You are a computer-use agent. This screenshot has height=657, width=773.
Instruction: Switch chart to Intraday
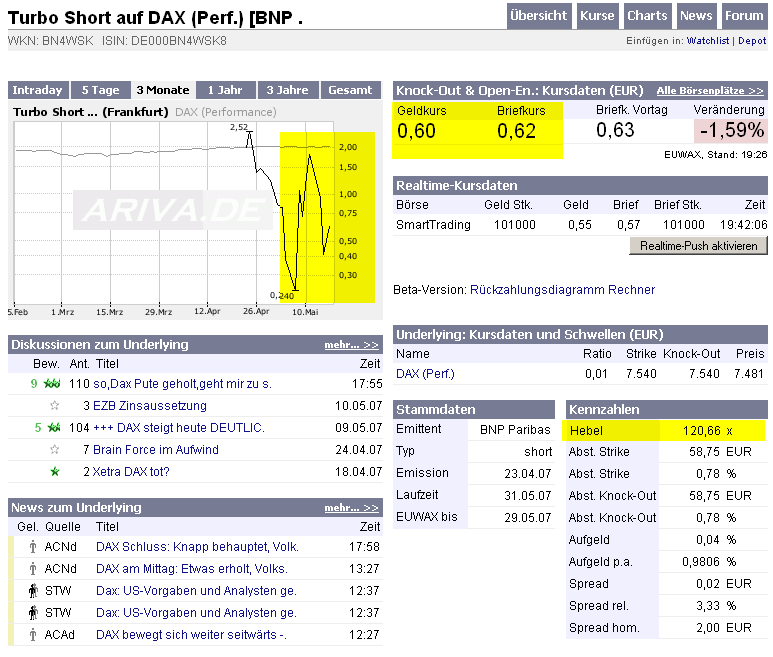[x=38, y=90]
